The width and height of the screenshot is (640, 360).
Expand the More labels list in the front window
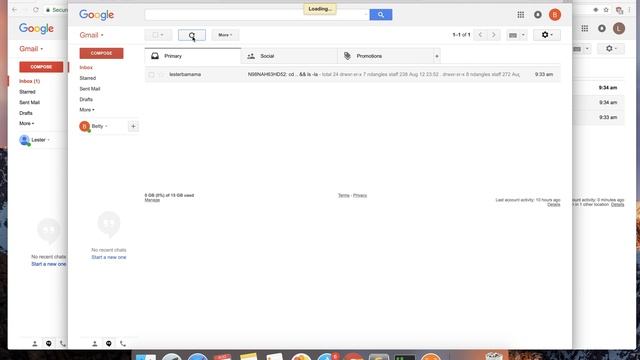click(87, 110)
